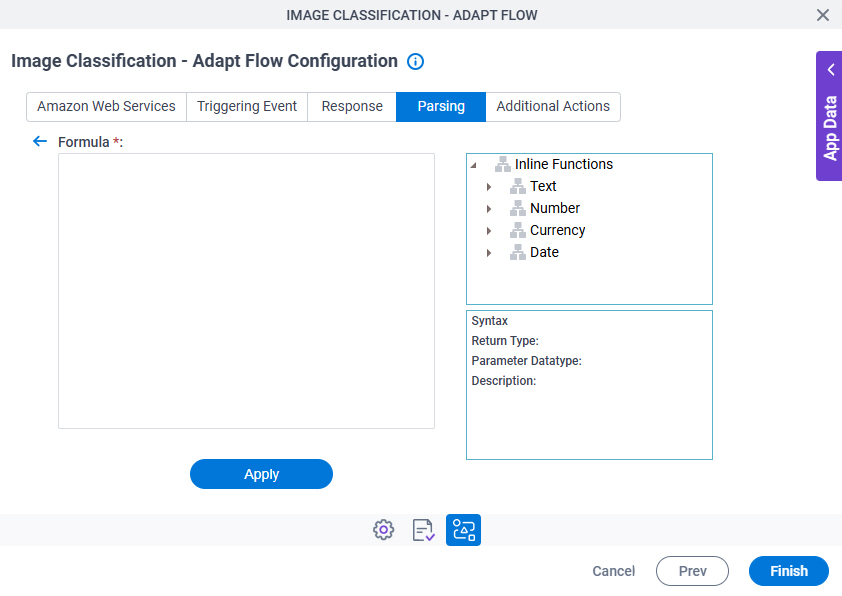The image size is (842, 596).
Task: Select the Currency tree item
Action: coord(557,230)
